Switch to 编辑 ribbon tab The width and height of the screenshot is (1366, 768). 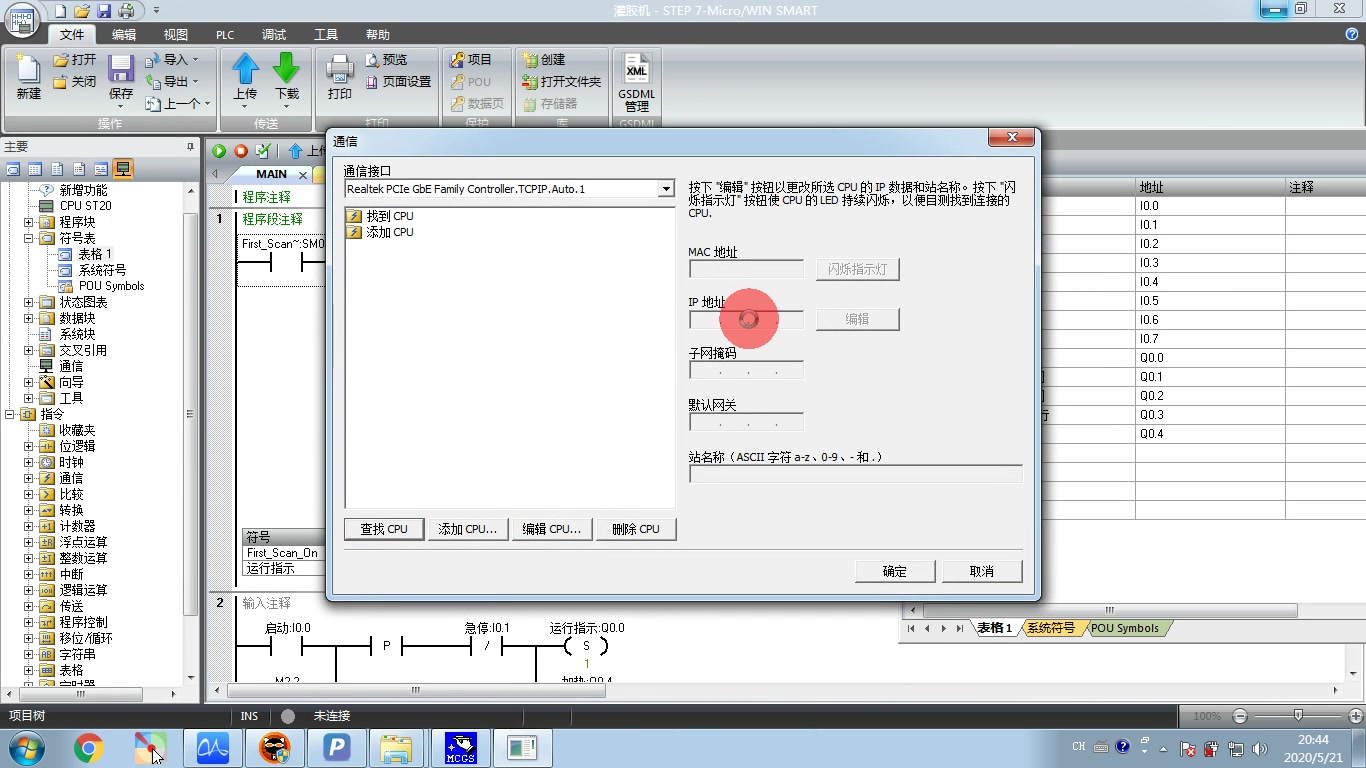click(124, 34)
